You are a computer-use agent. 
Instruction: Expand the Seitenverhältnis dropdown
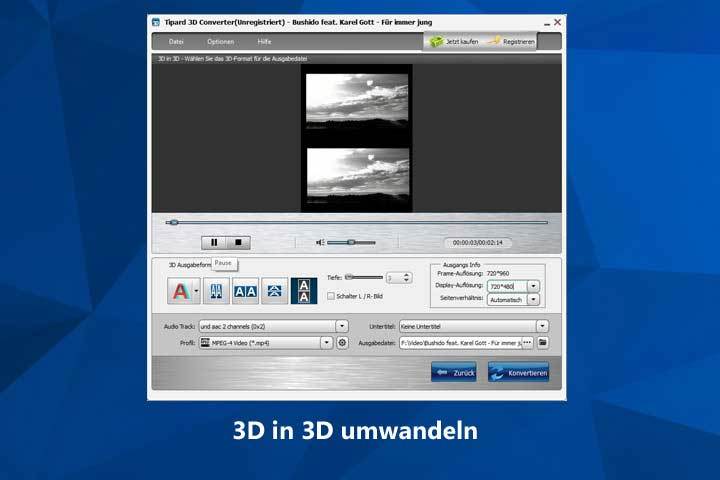tap(533, 300)
